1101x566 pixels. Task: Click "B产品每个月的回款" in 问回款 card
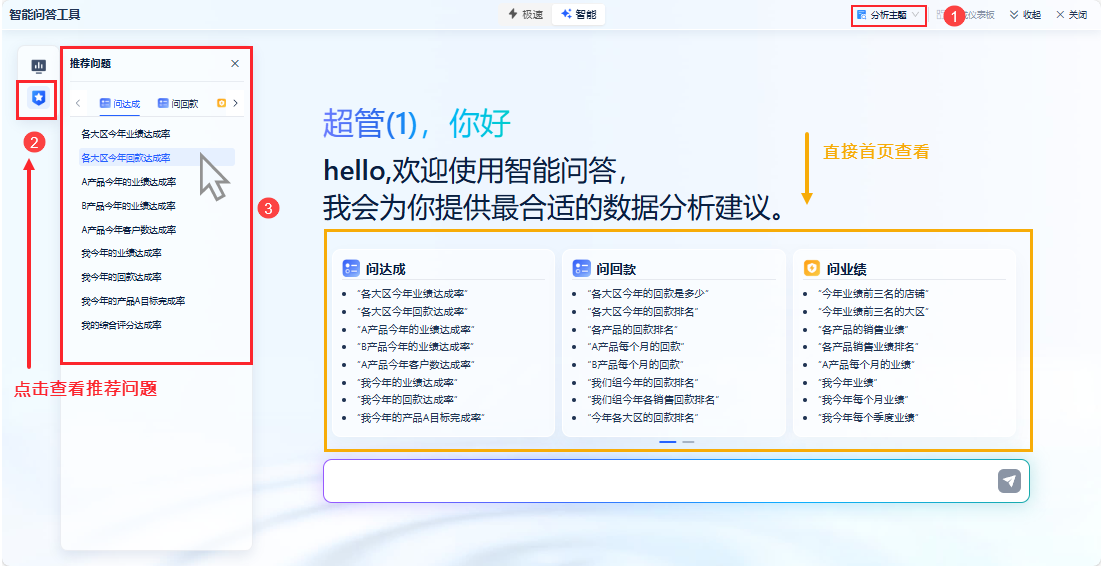coord(636,364)
